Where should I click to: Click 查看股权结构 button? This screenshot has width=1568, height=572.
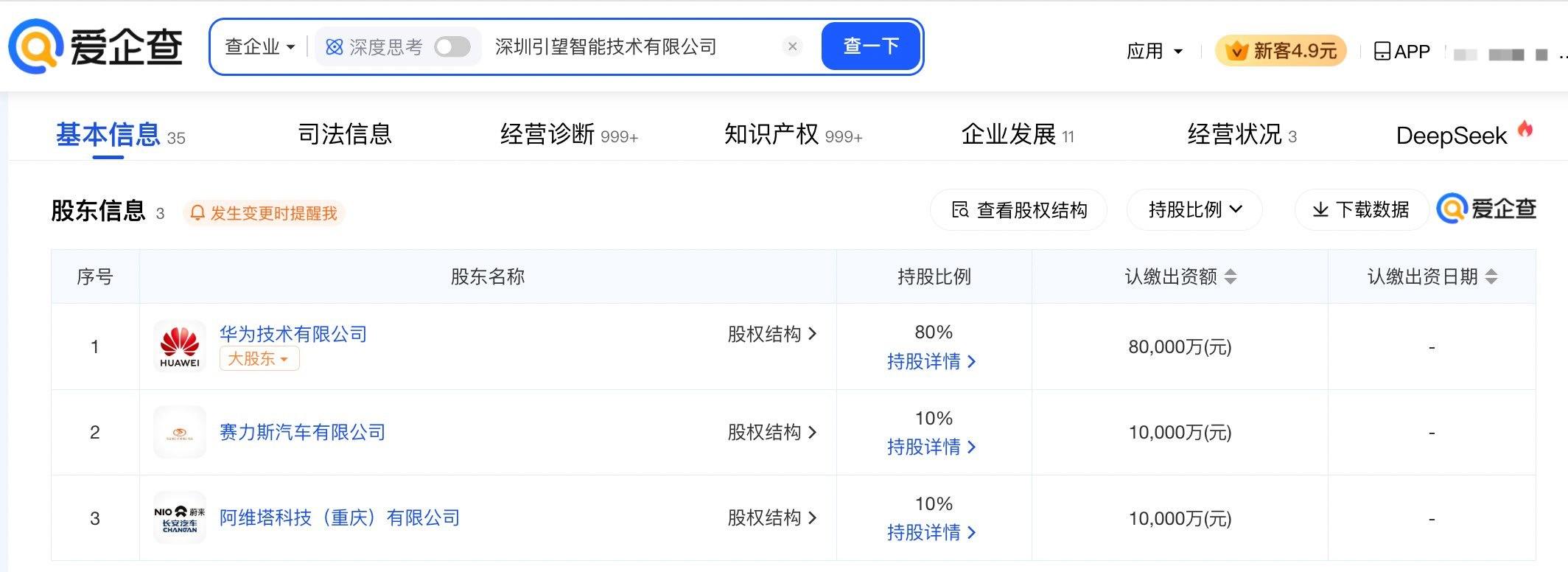coord(1018,210)
